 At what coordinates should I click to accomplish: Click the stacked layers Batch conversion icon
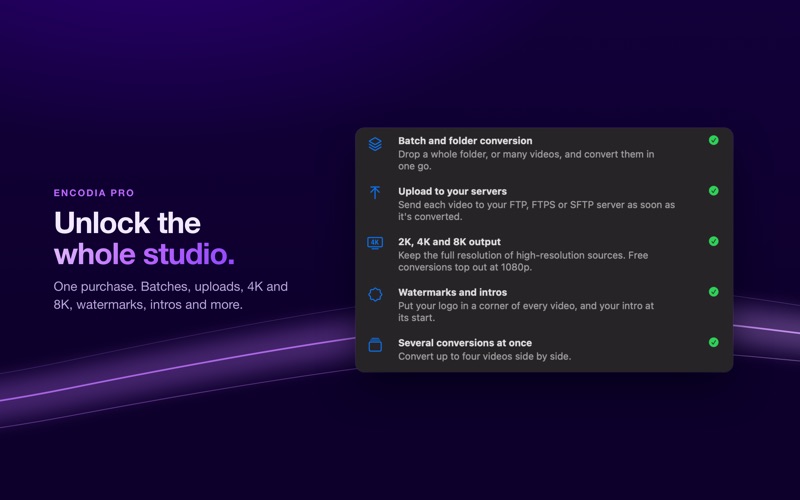[375, 144]
